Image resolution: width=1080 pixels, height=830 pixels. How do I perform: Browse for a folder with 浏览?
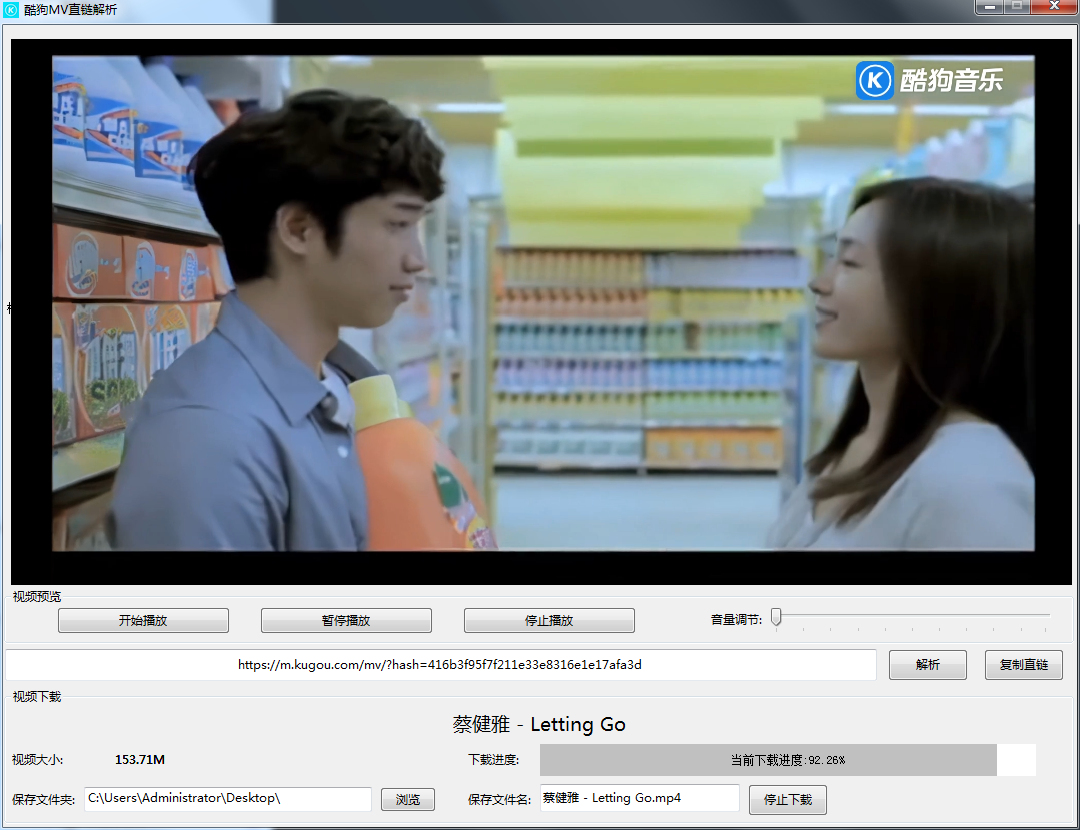coord(408,800)
